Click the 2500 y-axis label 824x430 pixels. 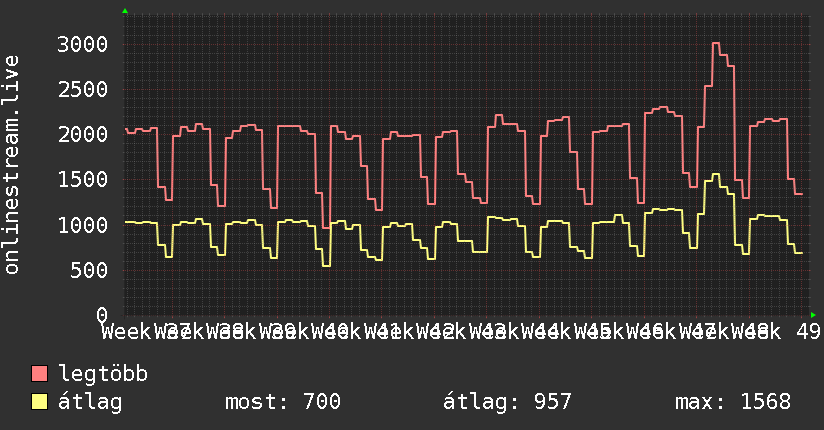(x=83, y=89)
